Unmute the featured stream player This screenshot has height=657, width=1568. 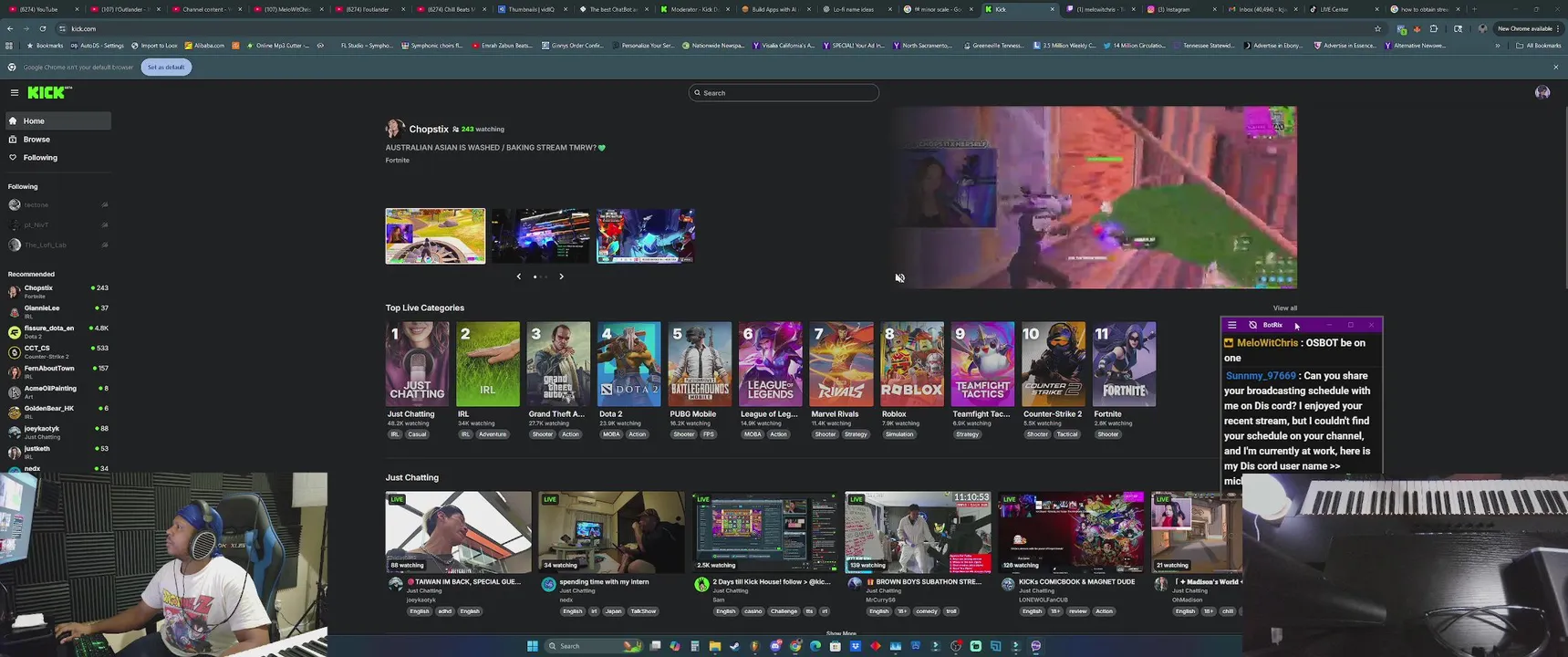(x=899, y=278)
